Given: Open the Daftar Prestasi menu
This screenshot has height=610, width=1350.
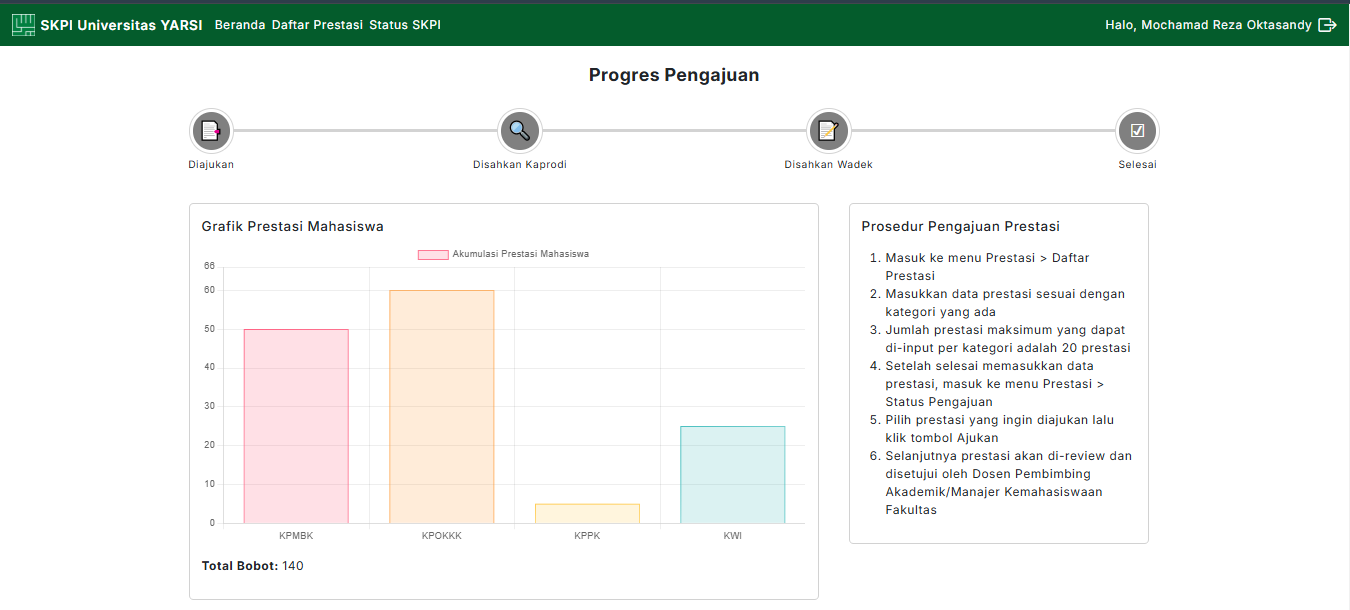Looking at the screenshot, I should (317, 25).
